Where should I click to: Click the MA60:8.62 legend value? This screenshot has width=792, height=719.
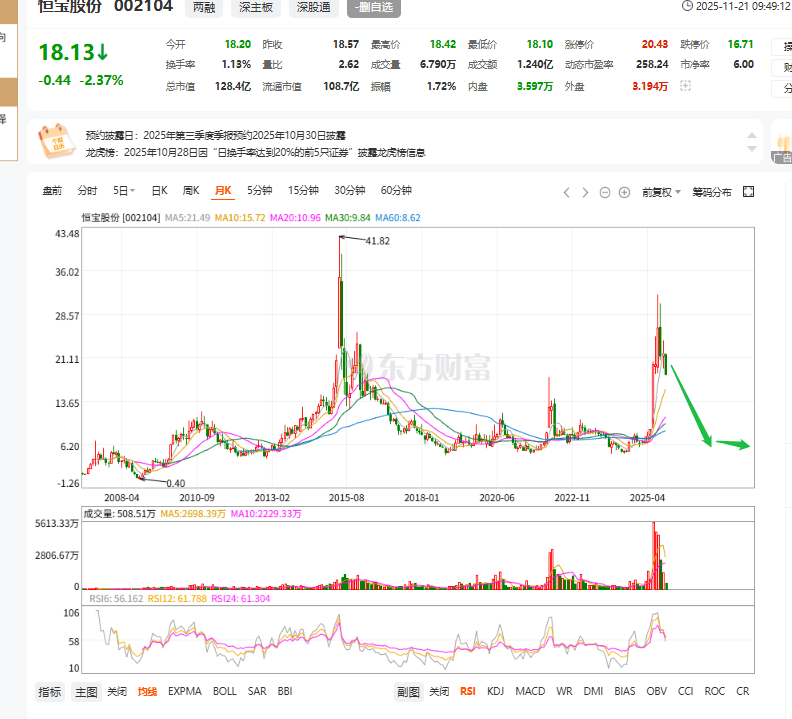pos(398,218)
